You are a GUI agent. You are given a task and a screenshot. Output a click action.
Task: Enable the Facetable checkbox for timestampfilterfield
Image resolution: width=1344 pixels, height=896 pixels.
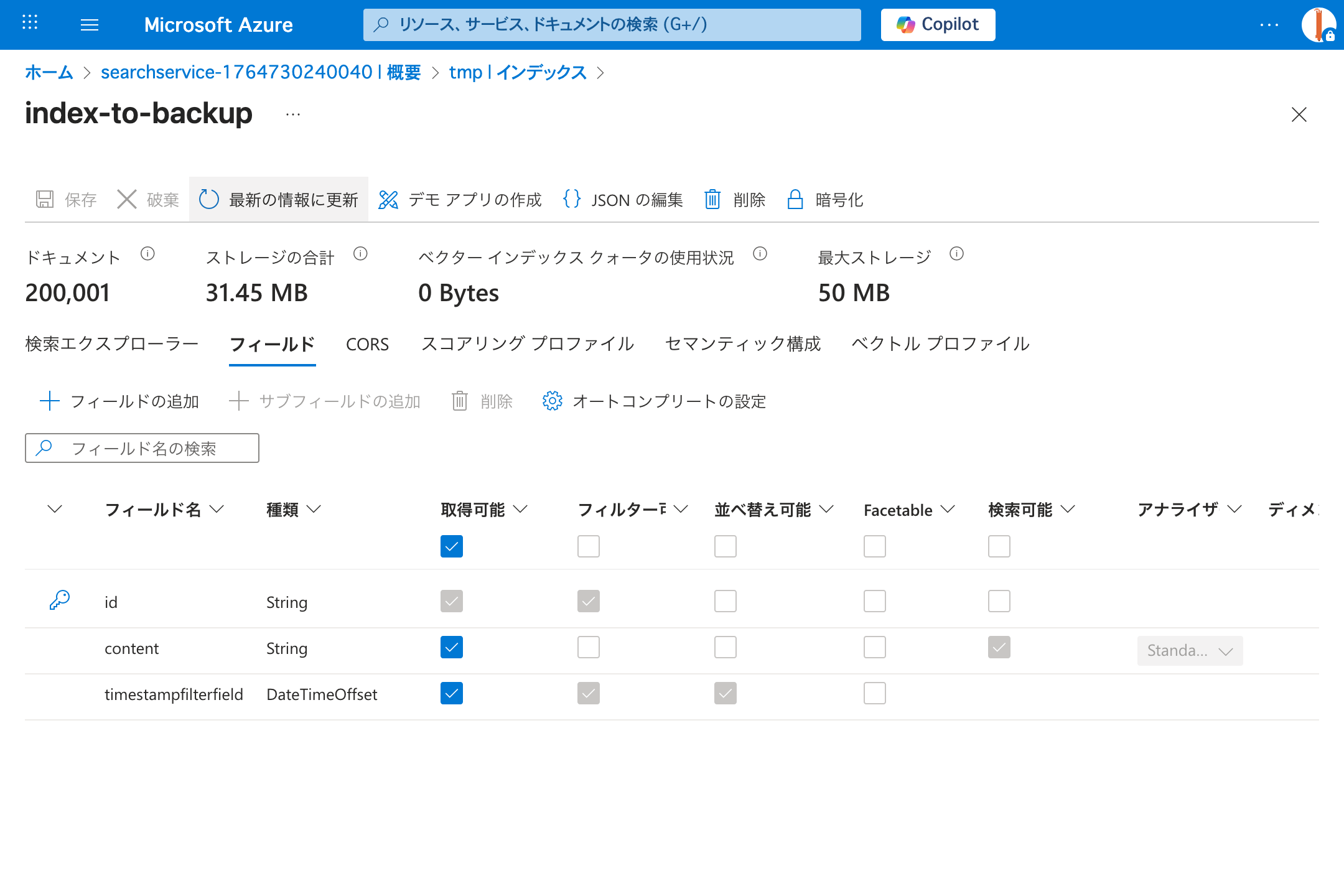pyautogui.click(x=874, y=693)
